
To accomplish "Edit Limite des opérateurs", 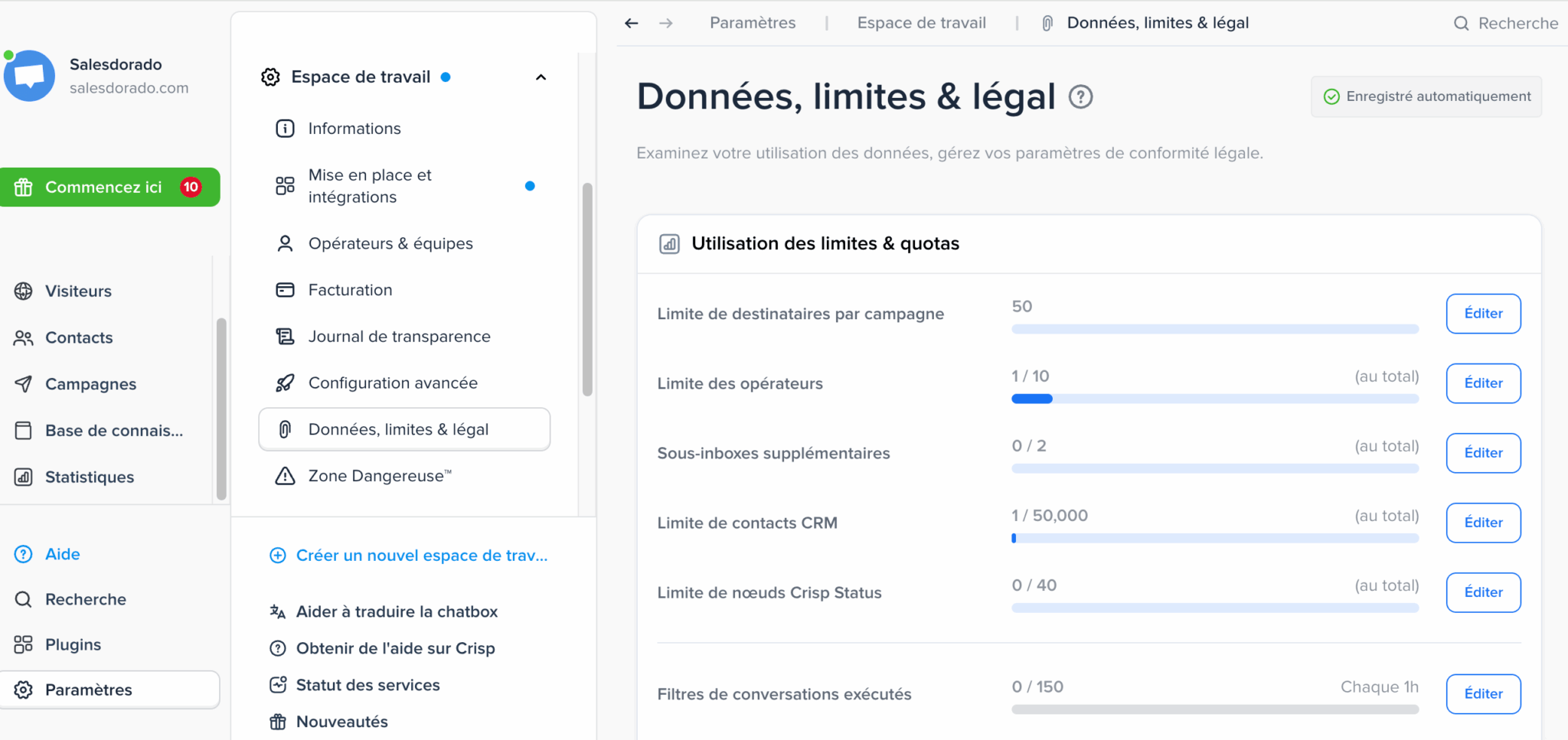I will point(1483,383).
